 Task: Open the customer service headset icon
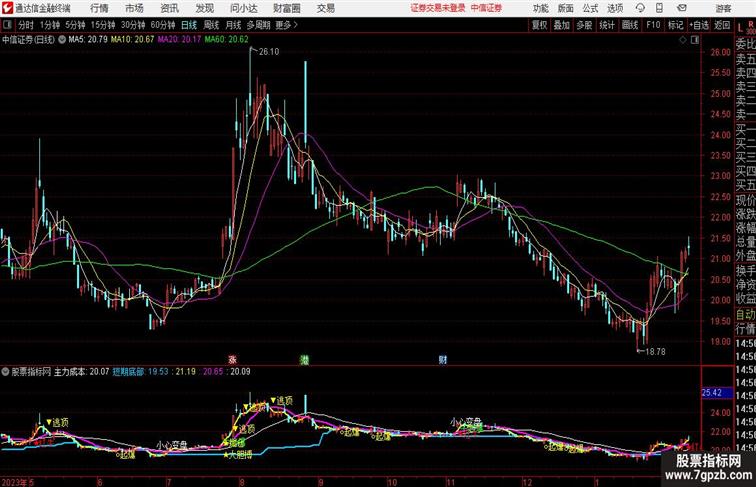tap(640, 8)
